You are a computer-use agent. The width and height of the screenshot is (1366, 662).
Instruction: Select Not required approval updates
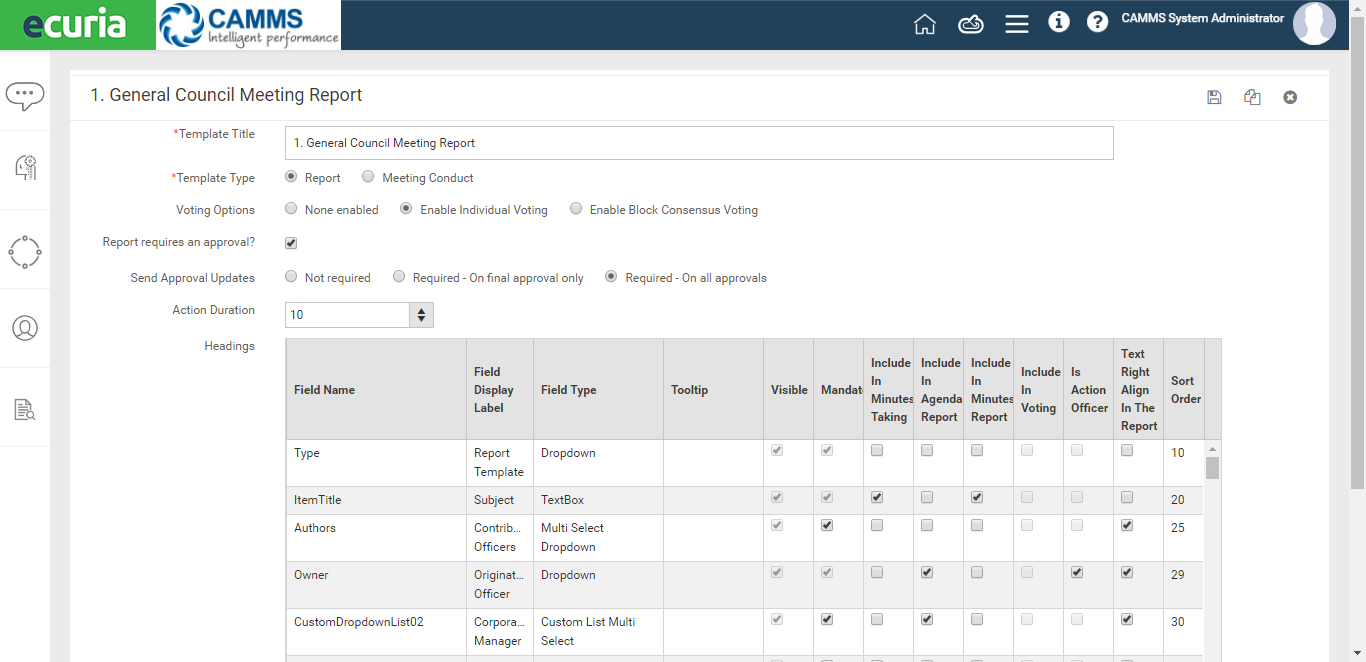(x=291, y=277)
